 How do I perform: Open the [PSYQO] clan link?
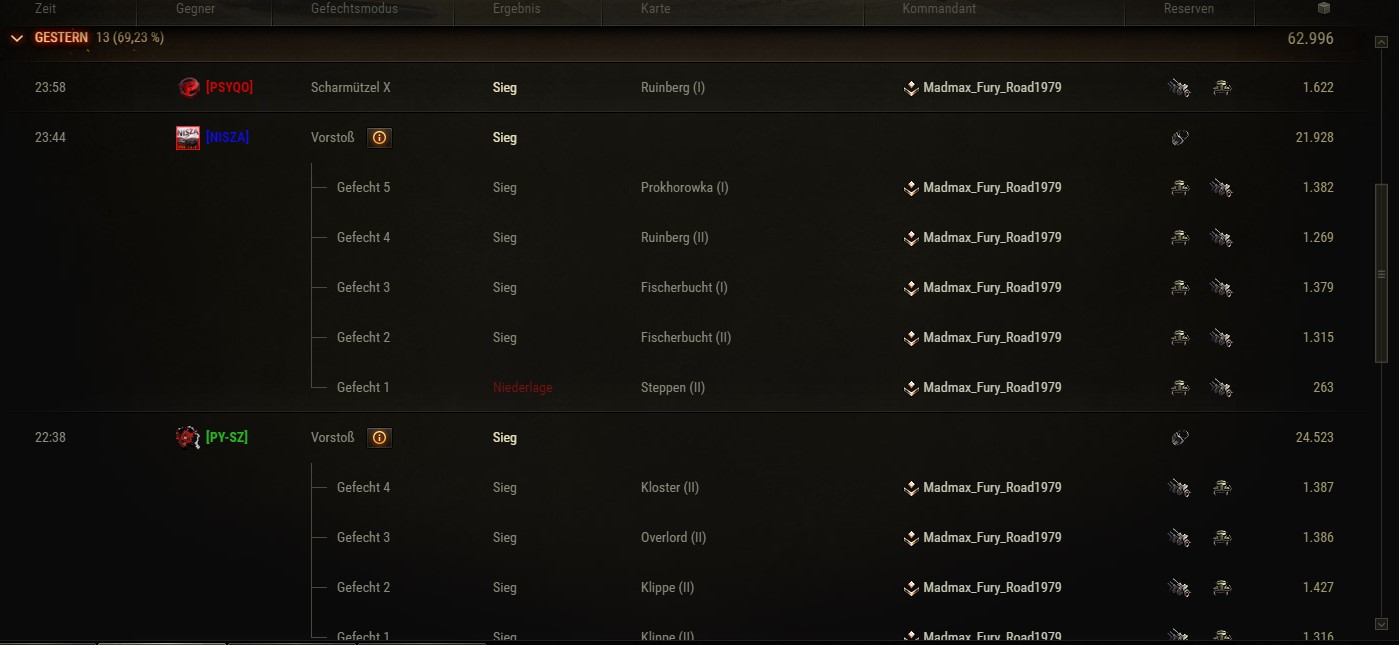pos(229,88)
